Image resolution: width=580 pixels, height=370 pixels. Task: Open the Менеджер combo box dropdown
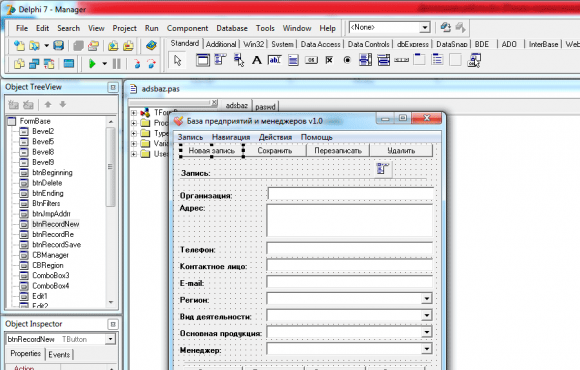point(426,349)
